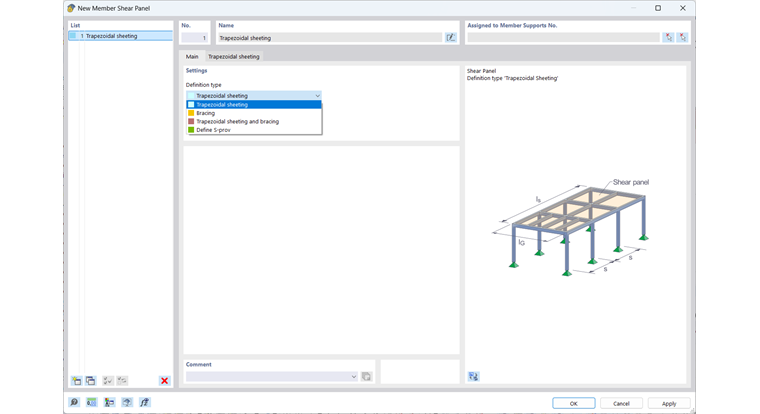Switch to the Trapezoidal sheeting tab
This screenshot has height=414, width=760.
(x=234, y=56)
